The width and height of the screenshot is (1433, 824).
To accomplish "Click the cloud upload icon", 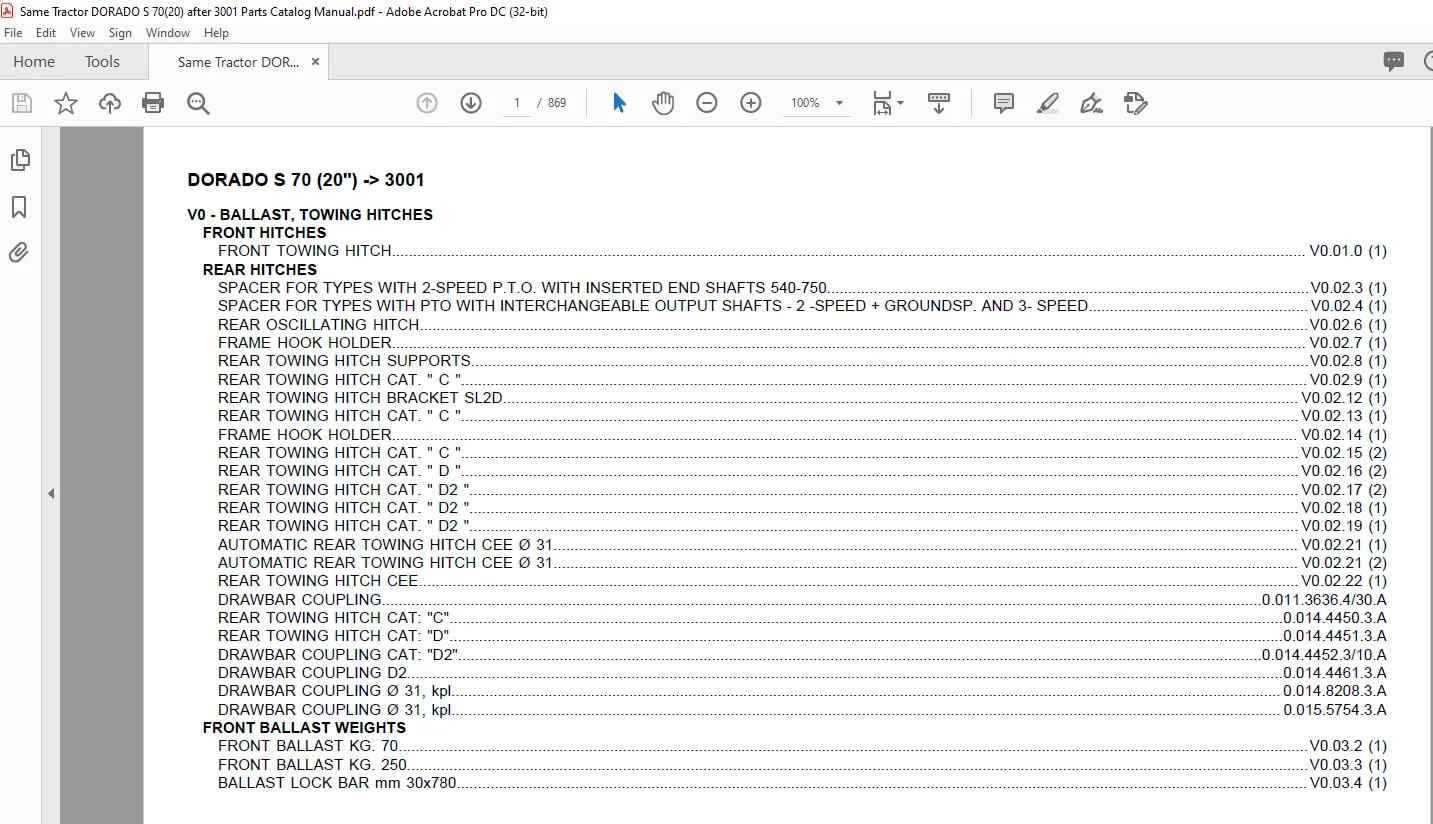I will coord(110,103).
